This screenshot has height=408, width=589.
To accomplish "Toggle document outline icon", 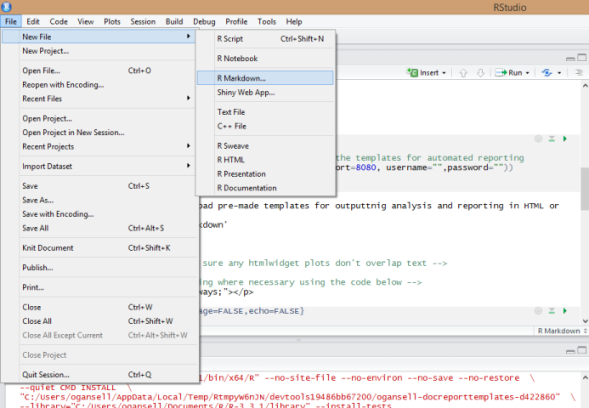I will coord(578,73).
